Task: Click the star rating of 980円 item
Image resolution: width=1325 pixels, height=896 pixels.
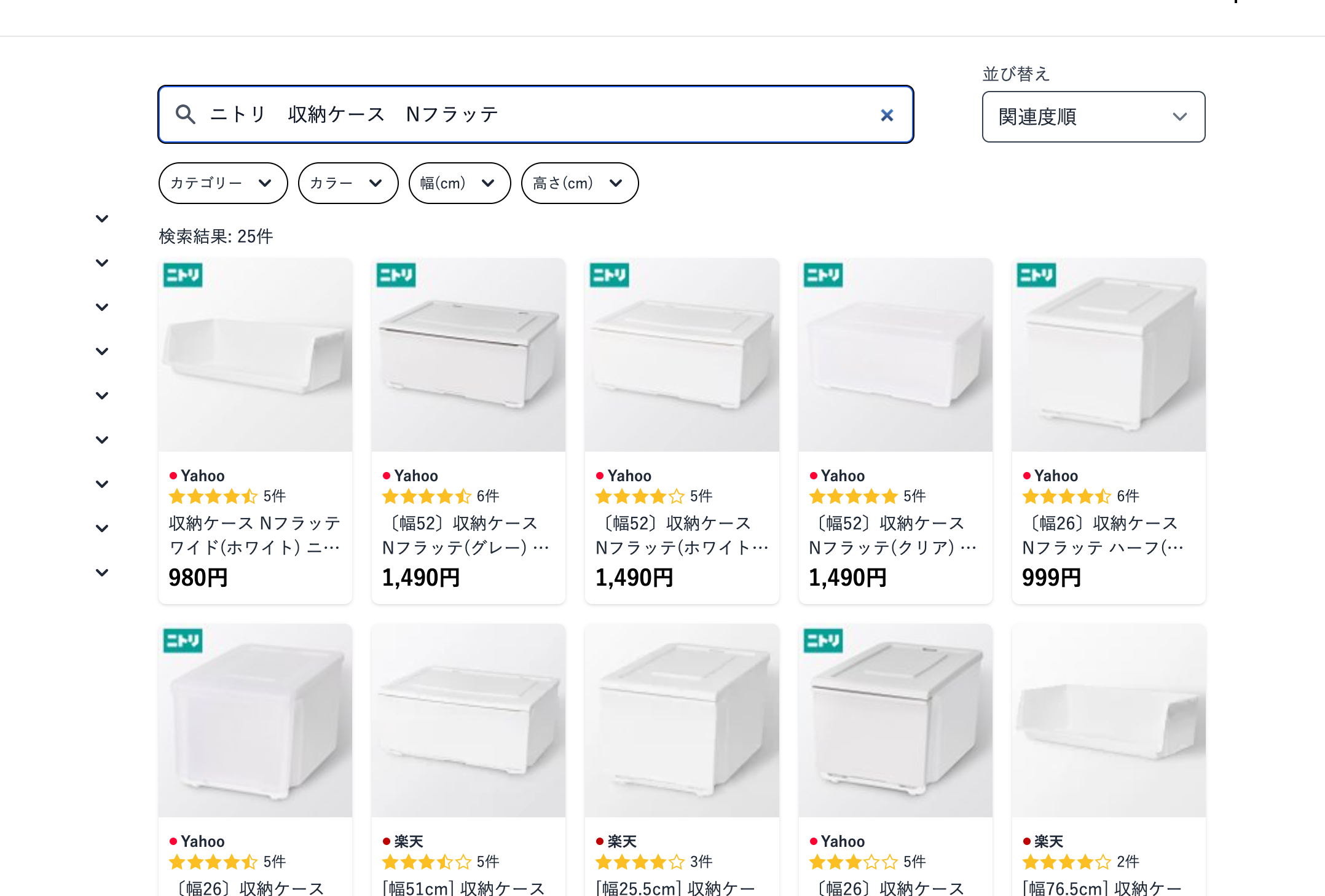Action: click(x=213, y=496)
